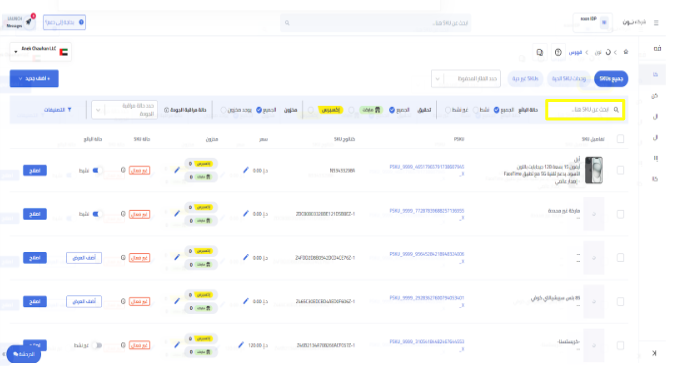
Task: Click 'أضف العرض' in the fourth row
Action: 84,301
